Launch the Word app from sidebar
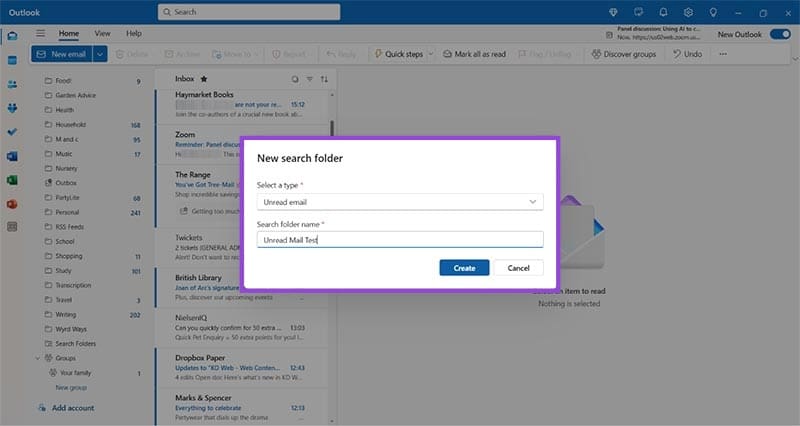Viewport: 800px width, 426px height. (12, 156)
